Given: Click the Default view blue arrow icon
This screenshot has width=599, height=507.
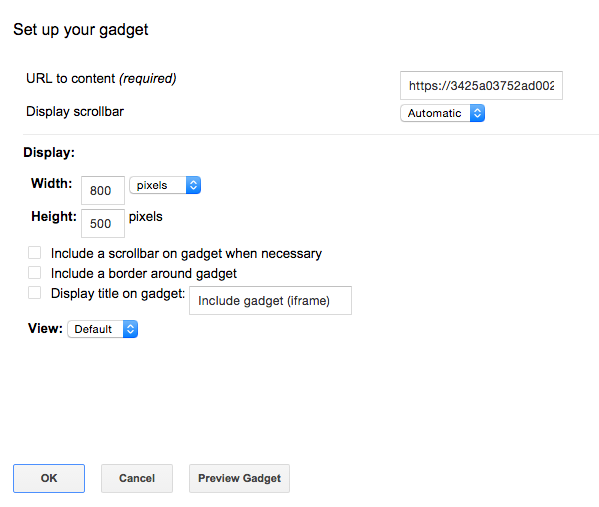Looking at the screenshot, I should [x=130, y=329].
